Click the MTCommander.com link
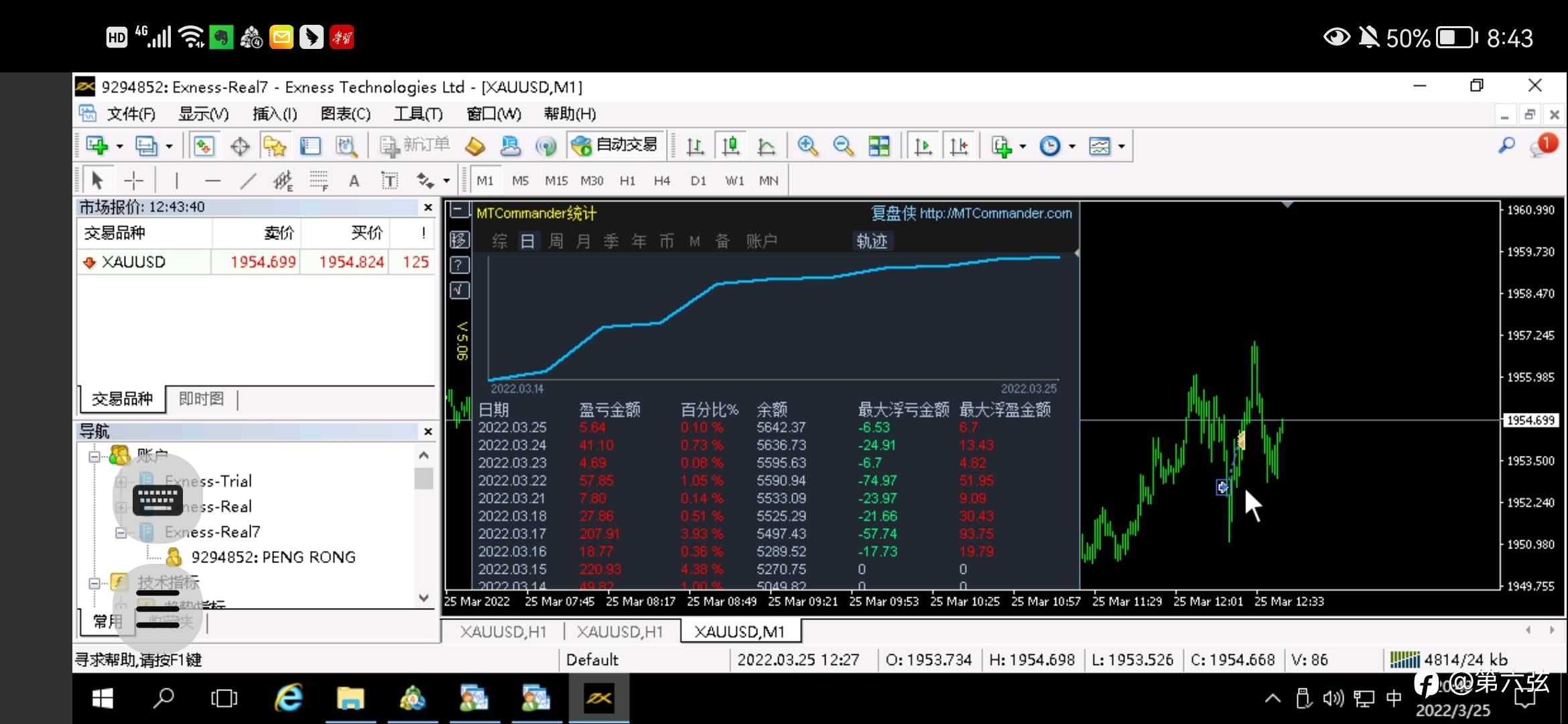Viewport: 1568px width, 724px height. tap(995, 213)
